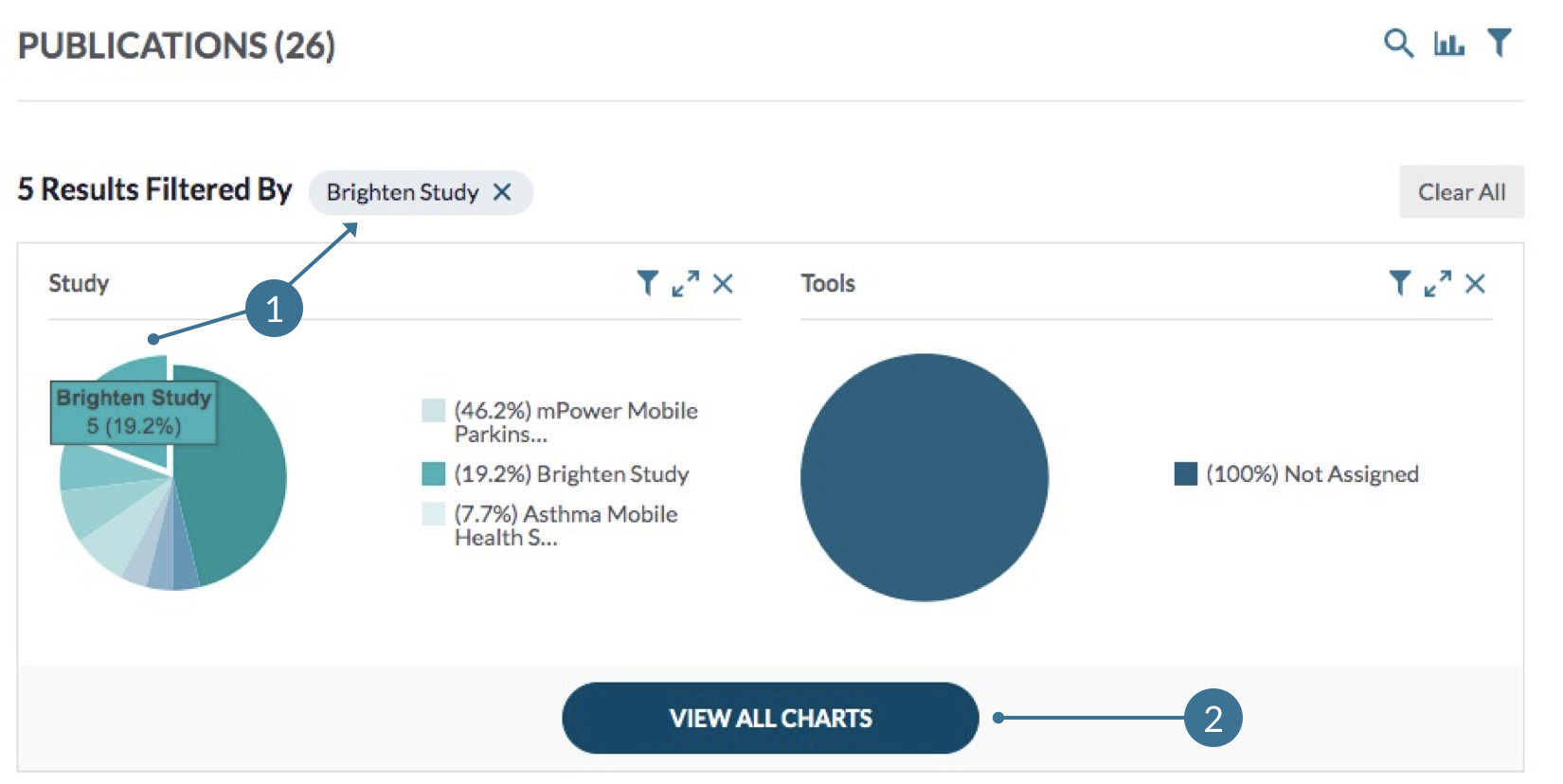This screenshot has height=784, width=1563.
Task: Open the Publications filter funnel icon
Action: [1499, 43]
